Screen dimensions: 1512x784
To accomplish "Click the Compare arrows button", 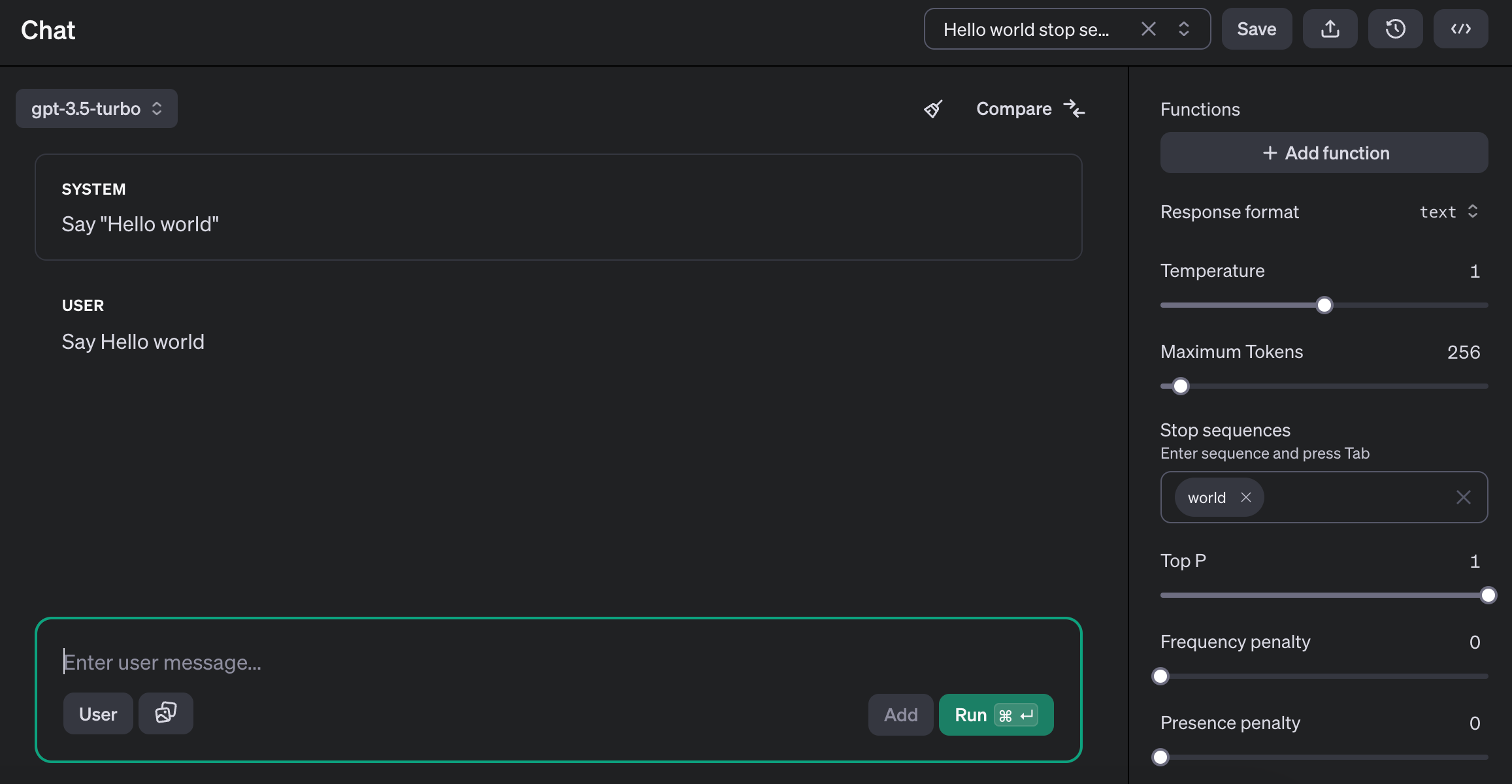I will pos(1030,108).
